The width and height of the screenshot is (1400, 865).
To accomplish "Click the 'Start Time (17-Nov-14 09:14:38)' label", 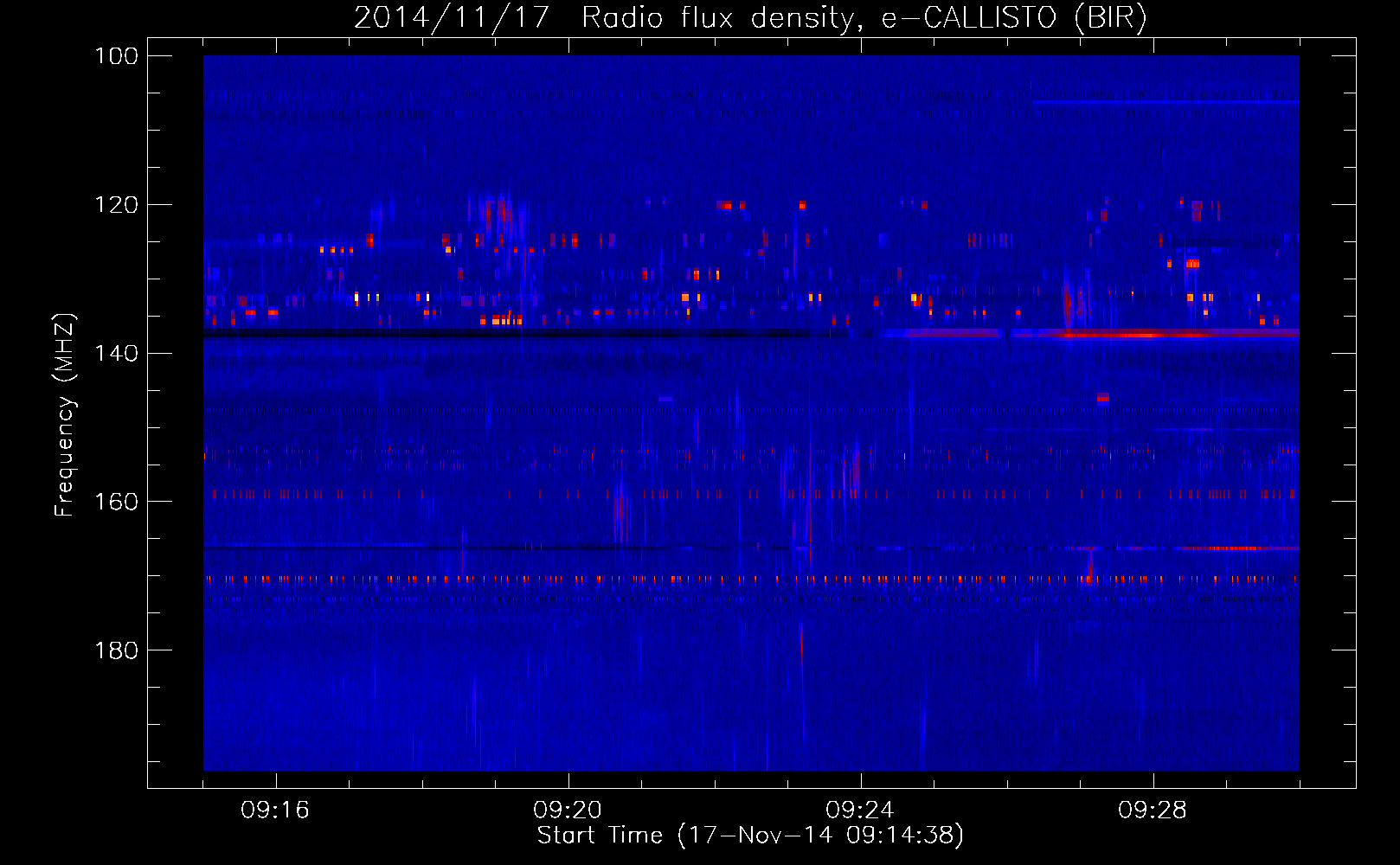I will tap(749, 836).
